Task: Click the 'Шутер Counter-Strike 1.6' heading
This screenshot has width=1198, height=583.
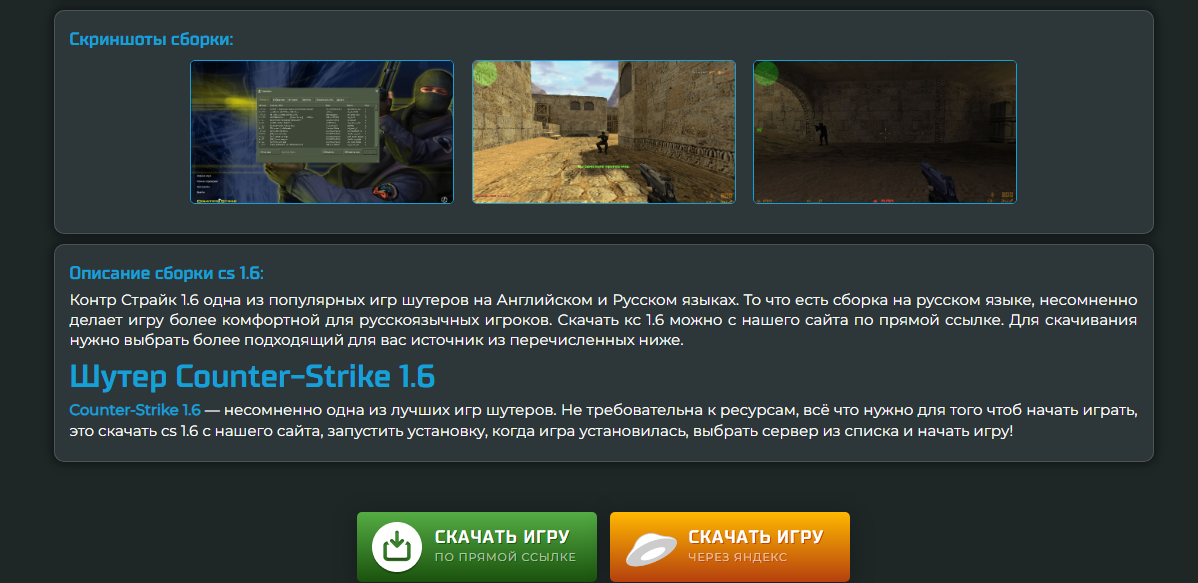Action: pyautogui.click(x=252, y=376)
